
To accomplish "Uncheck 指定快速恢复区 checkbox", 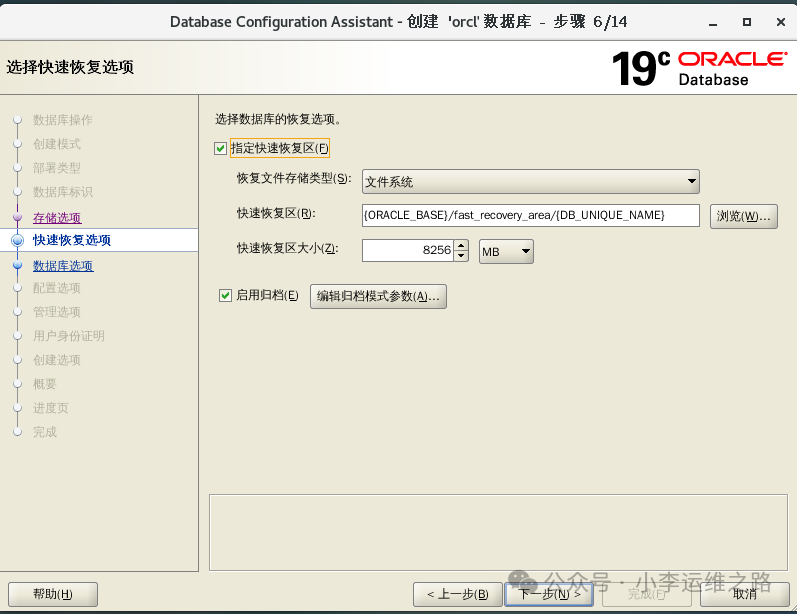I will point(220,148).
